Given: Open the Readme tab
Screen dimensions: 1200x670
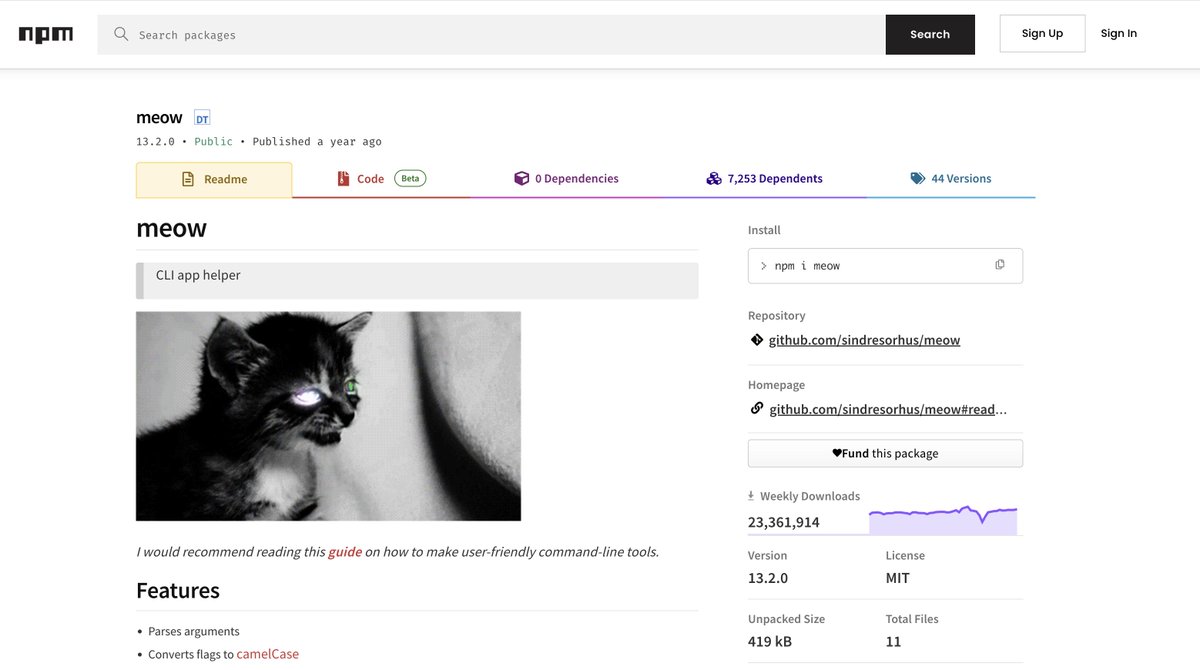Looking at the screenshot, I should click(214, 180).
